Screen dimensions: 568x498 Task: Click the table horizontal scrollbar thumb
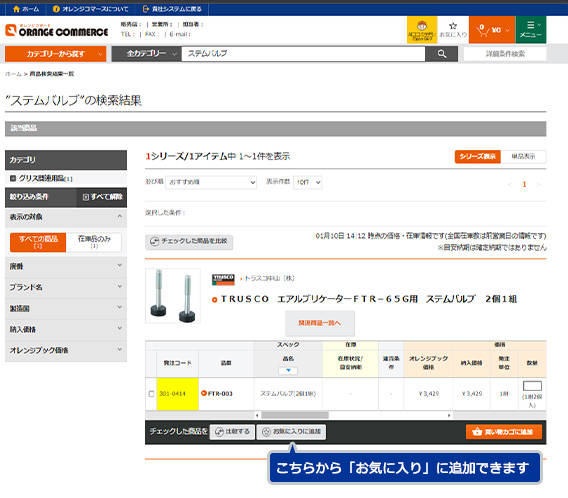pos(295,415)
